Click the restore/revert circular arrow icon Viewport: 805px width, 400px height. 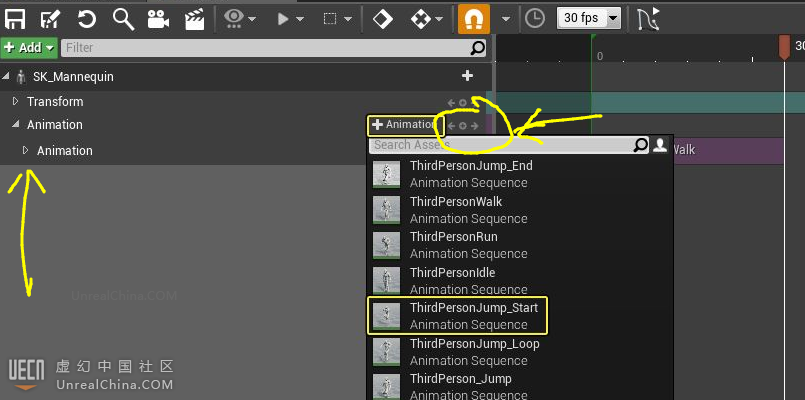click(x=87, y=18)
